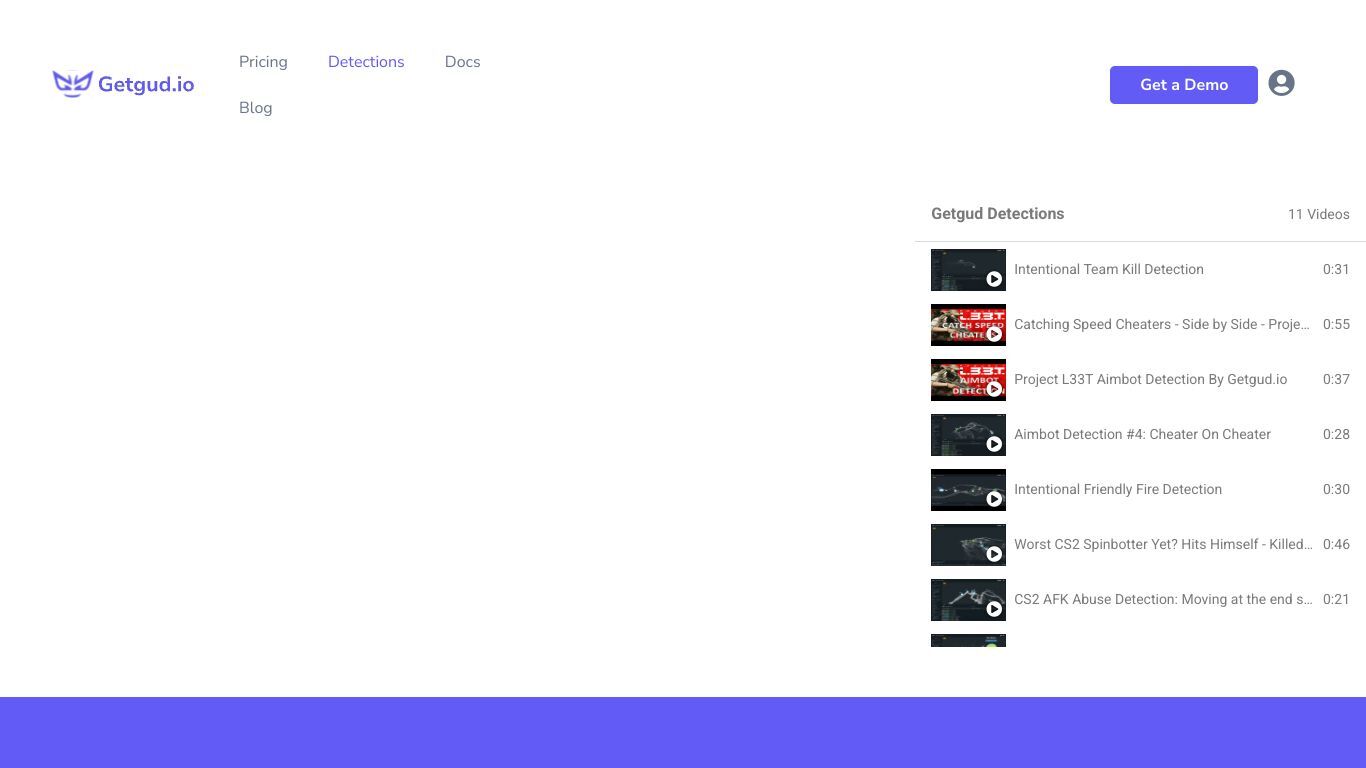Play the Project L33T Aimbot Detection thumbnail
Viewport: 1366px width, 768px height.
click(x=968, y=380)
